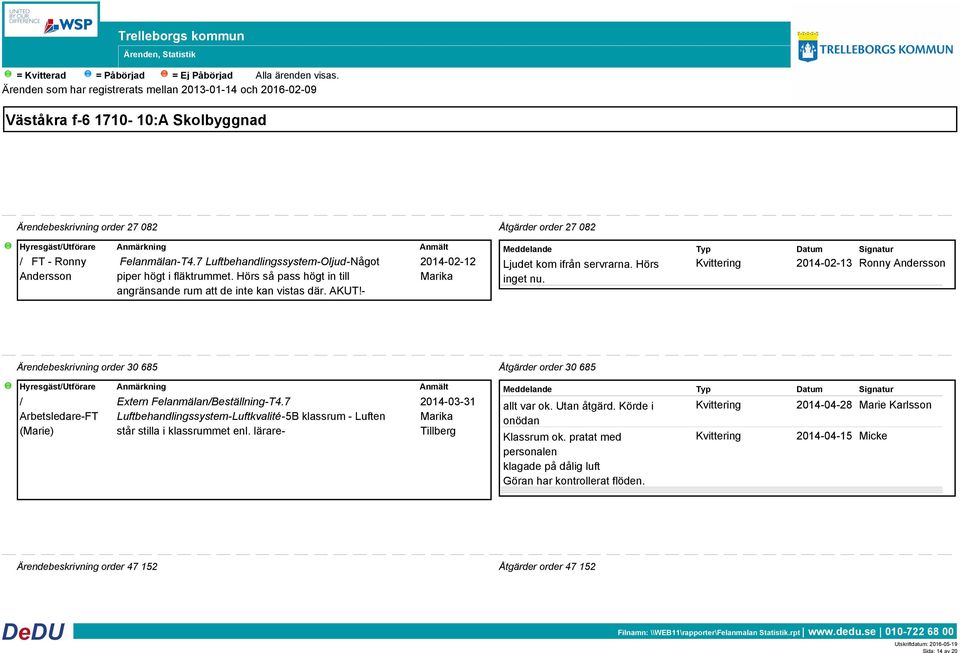Select the action date 2014-04-15
960x653 pixels.
[824, 436]
